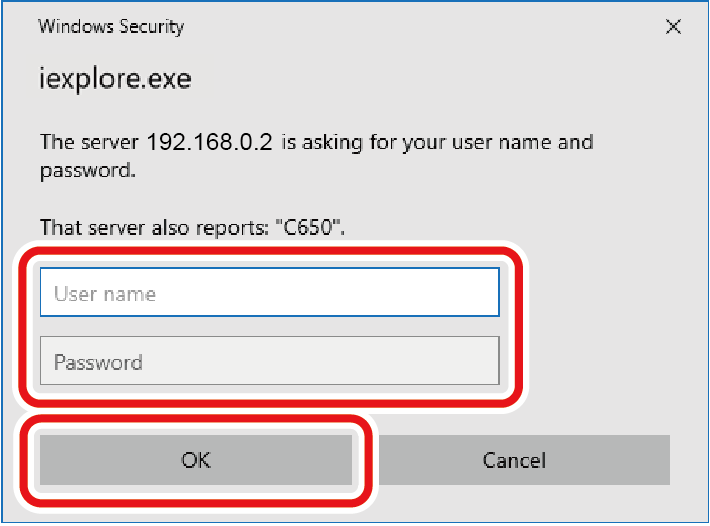
Task: Click the User name input field
Action: [x=269, y=293]
